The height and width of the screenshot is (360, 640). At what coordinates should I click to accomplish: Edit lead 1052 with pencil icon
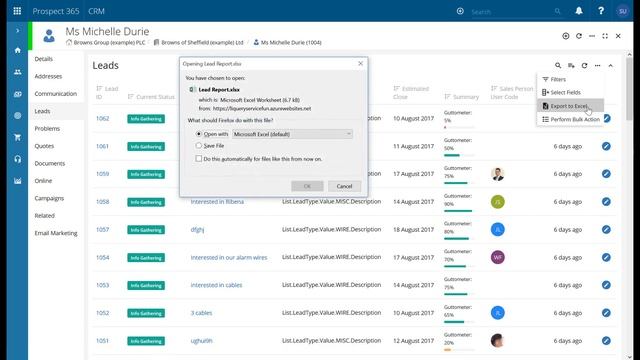click(606, 313)
